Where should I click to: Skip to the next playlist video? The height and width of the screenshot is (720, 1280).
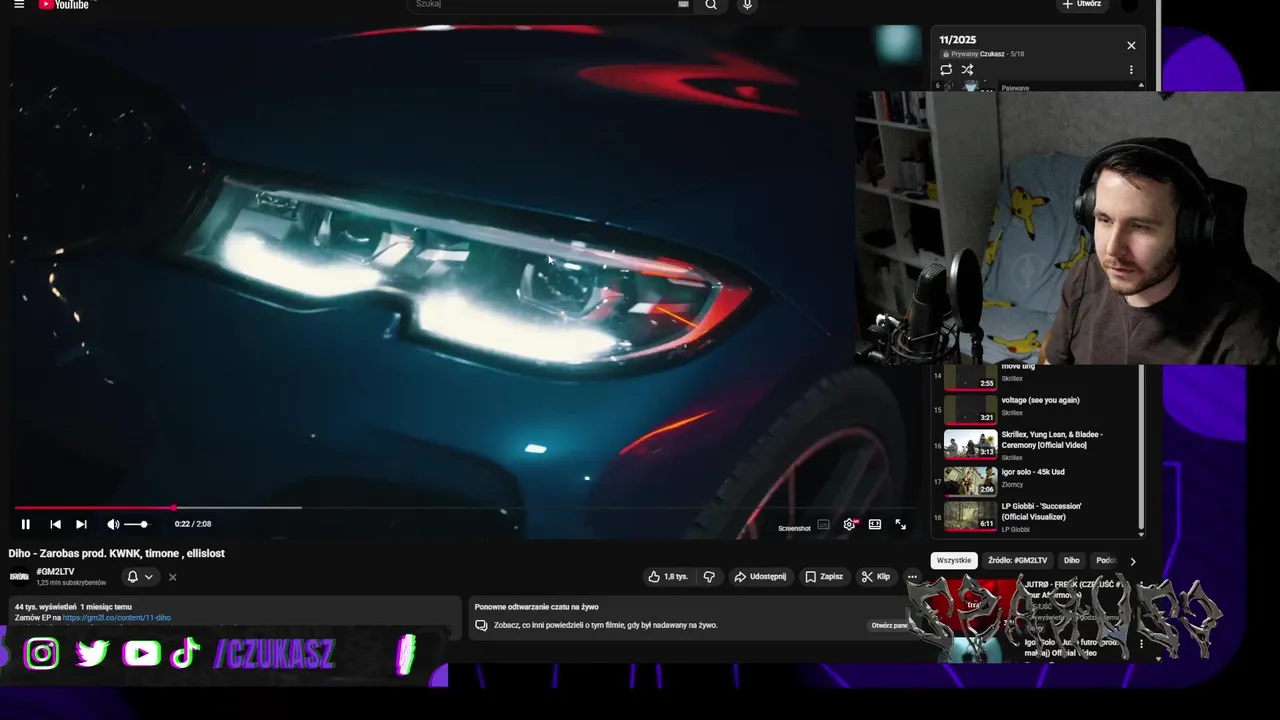tap(81, 524)
